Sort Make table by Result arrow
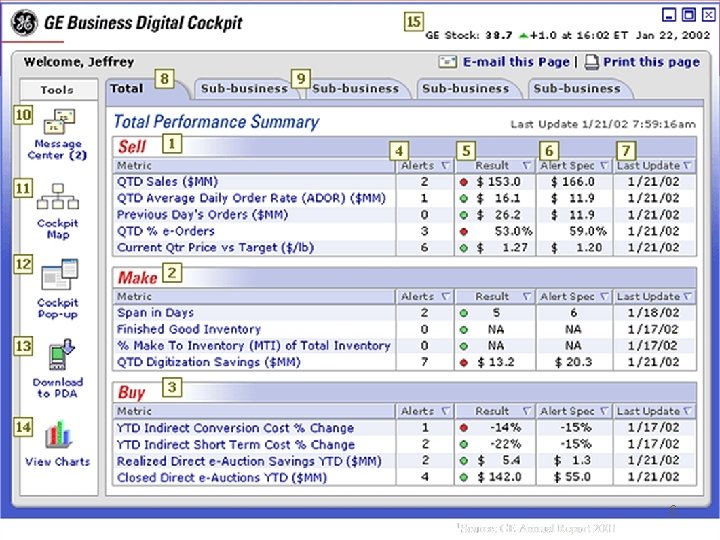The image size is (720, 540). pos(527,296)
